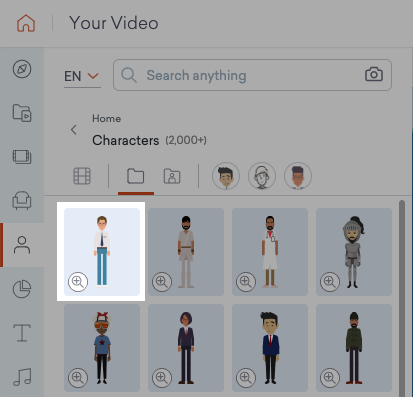Choose the line-art character style avatar
The image size is (413, 397).
pyautogui.click(x=262, y=176)
